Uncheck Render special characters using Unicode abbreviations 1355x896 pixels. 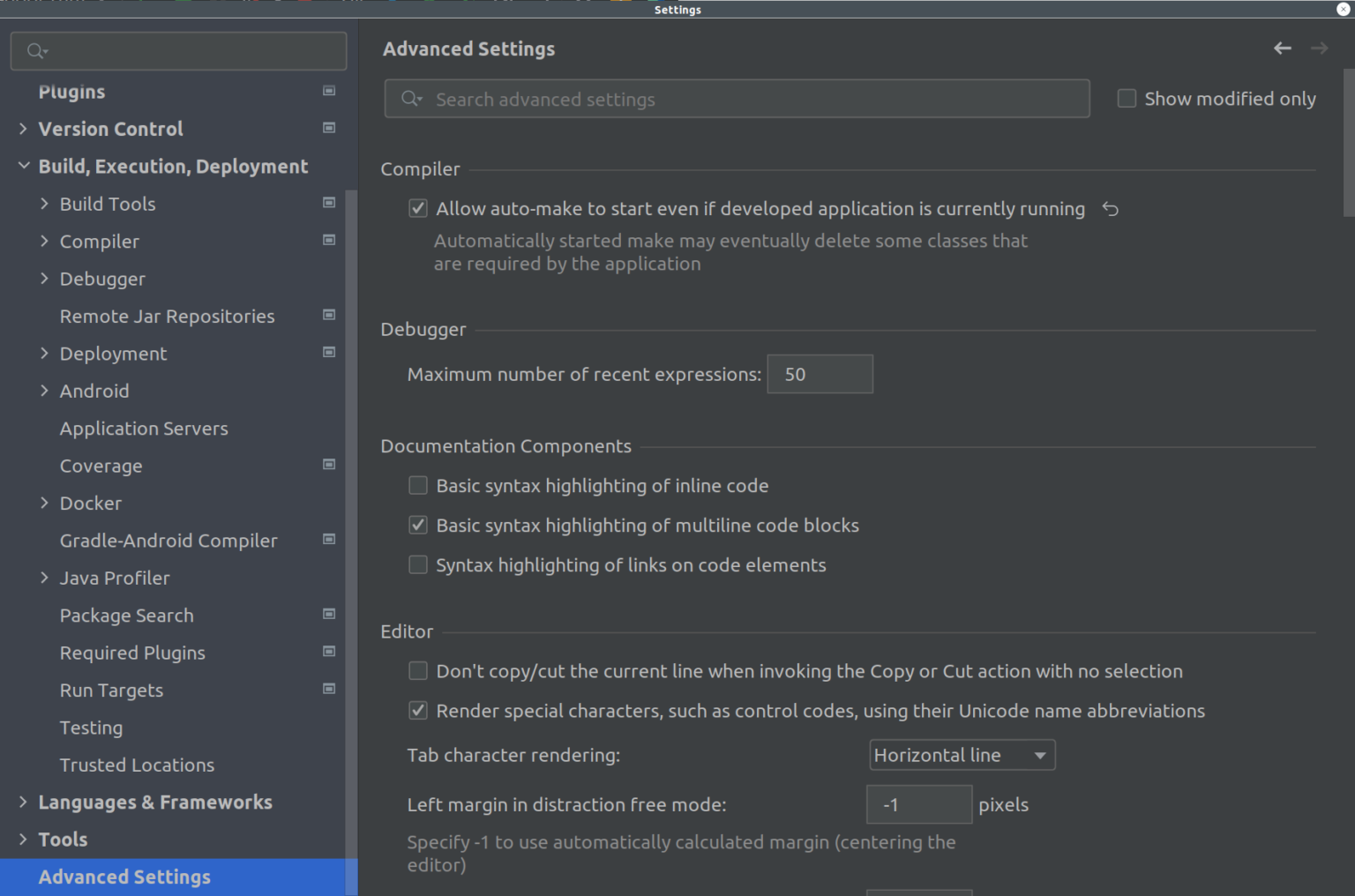tap(417, 711)
